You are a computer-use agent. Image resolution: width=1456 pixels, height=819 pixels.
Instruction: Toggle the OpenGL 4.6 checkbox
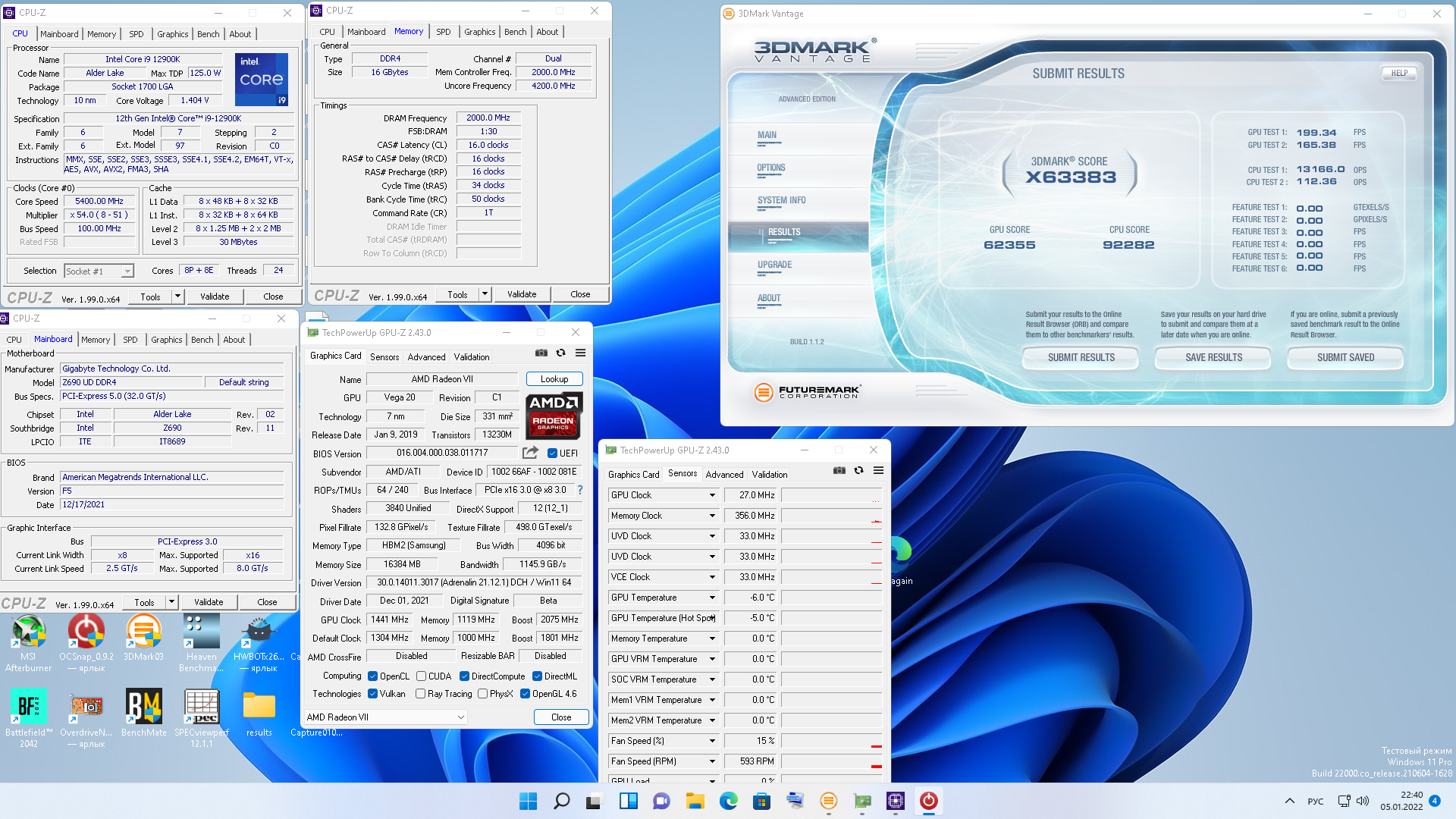click(525, 694)
